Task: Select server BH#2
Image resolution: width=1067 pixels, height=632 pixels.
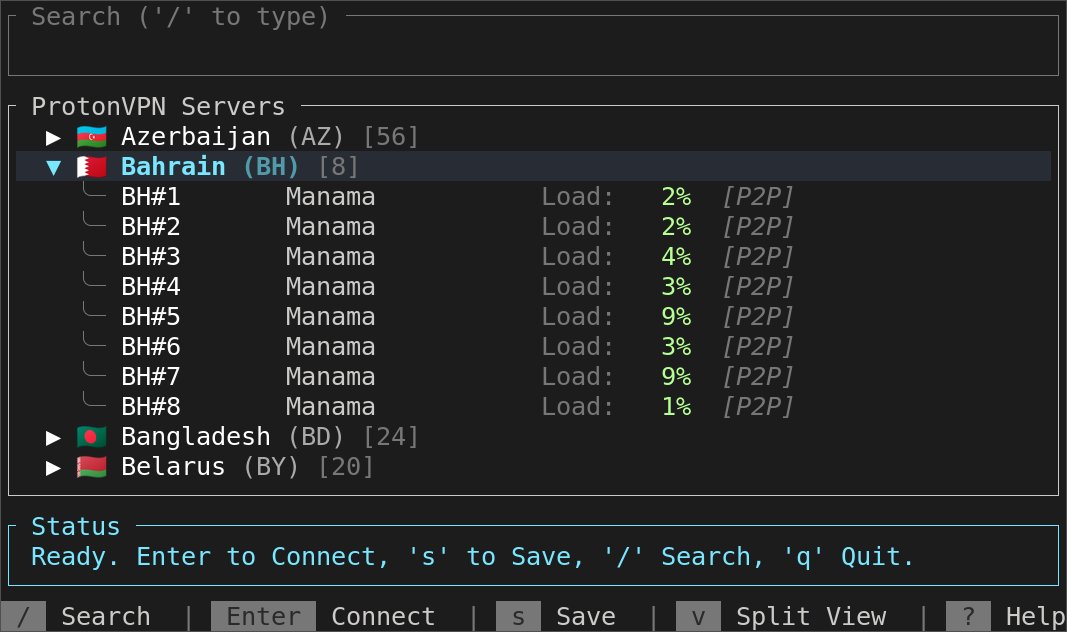Action: [151, 227]
